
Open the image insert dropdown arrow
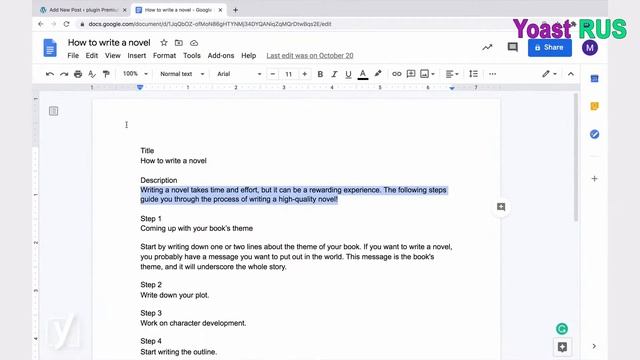click(433, 74)
